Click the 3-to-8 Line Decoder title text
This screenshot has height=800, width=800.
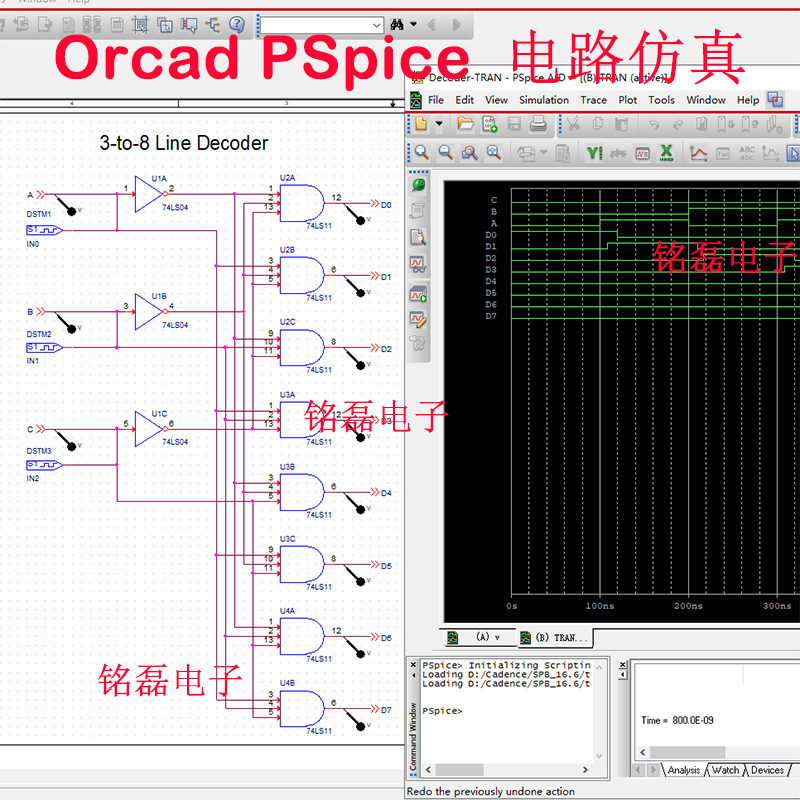pyautogui.click(x=184, y=143)
